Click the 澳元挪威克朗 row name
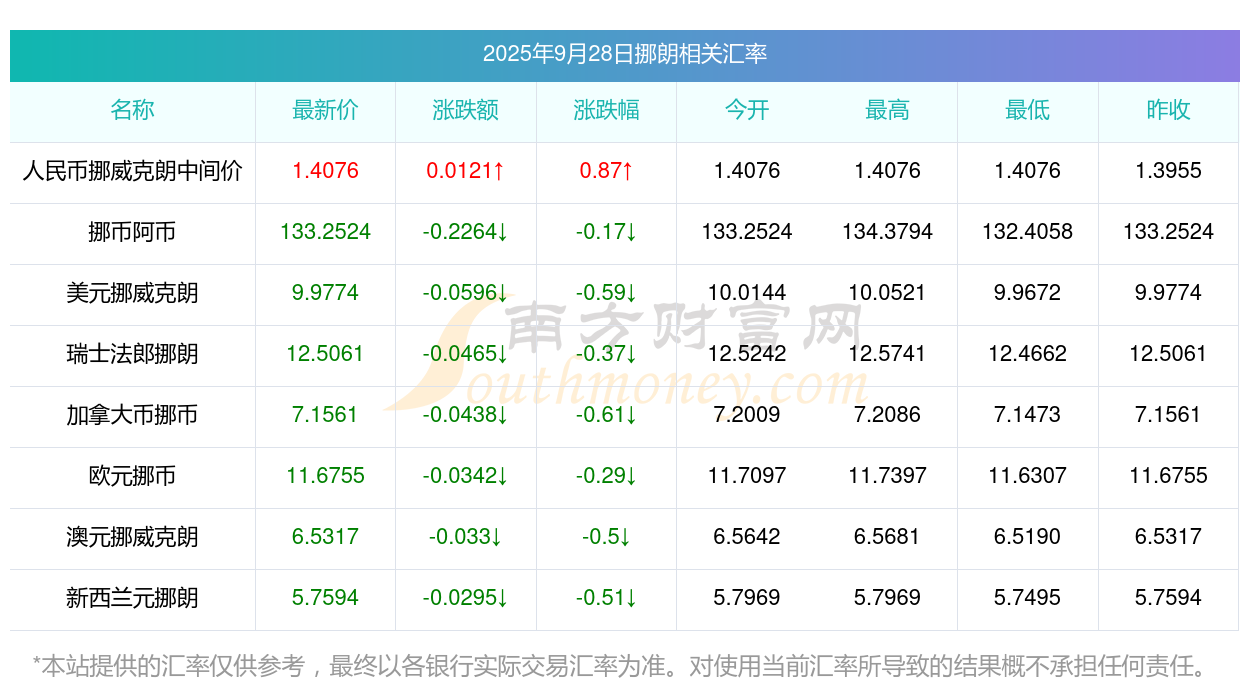Viewport: 1250px width, 697px height. 133,537
